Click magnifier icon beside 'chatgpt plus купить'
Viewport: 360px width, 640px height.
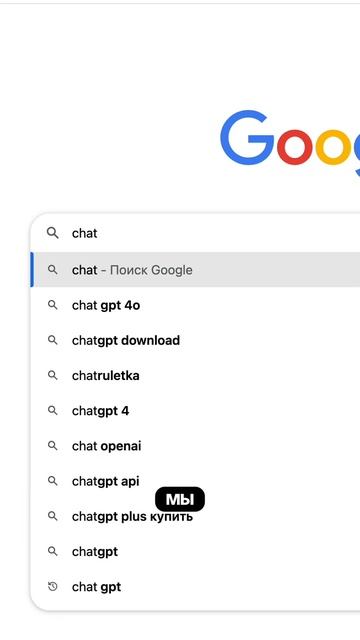click(x=53, y=516)
